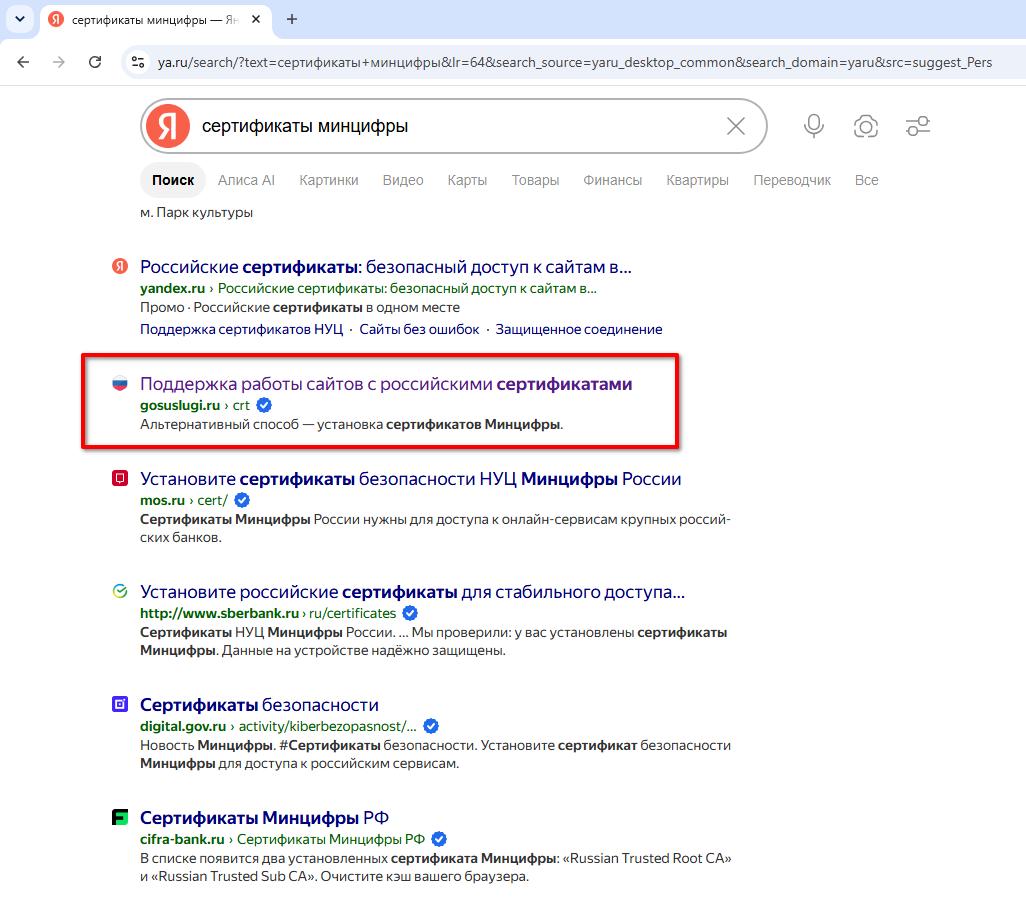Click the Yandex favicon of promo result
Image resolution: width=1026 pixels, height=912 pixels.
click(x=120, y=266)
